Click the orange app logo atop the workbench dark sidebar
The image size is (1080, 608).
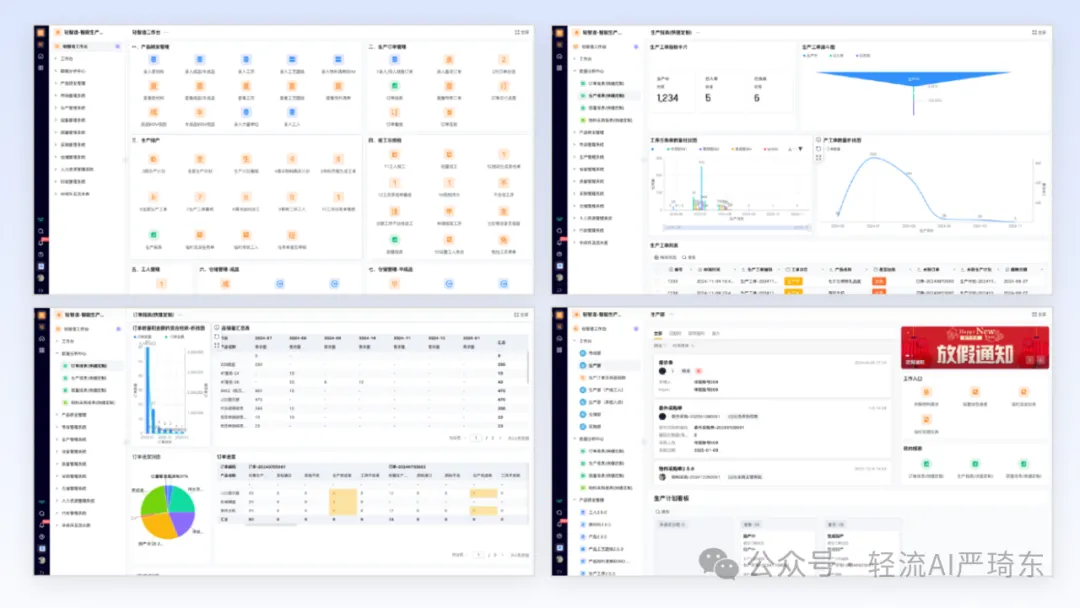tap(41, 32)
